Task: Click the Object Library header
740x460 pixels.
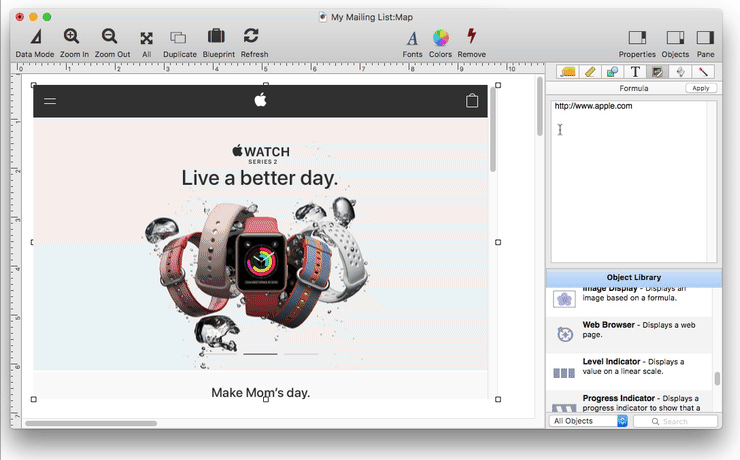Action: pyautogui.click(x=634, y=277)
